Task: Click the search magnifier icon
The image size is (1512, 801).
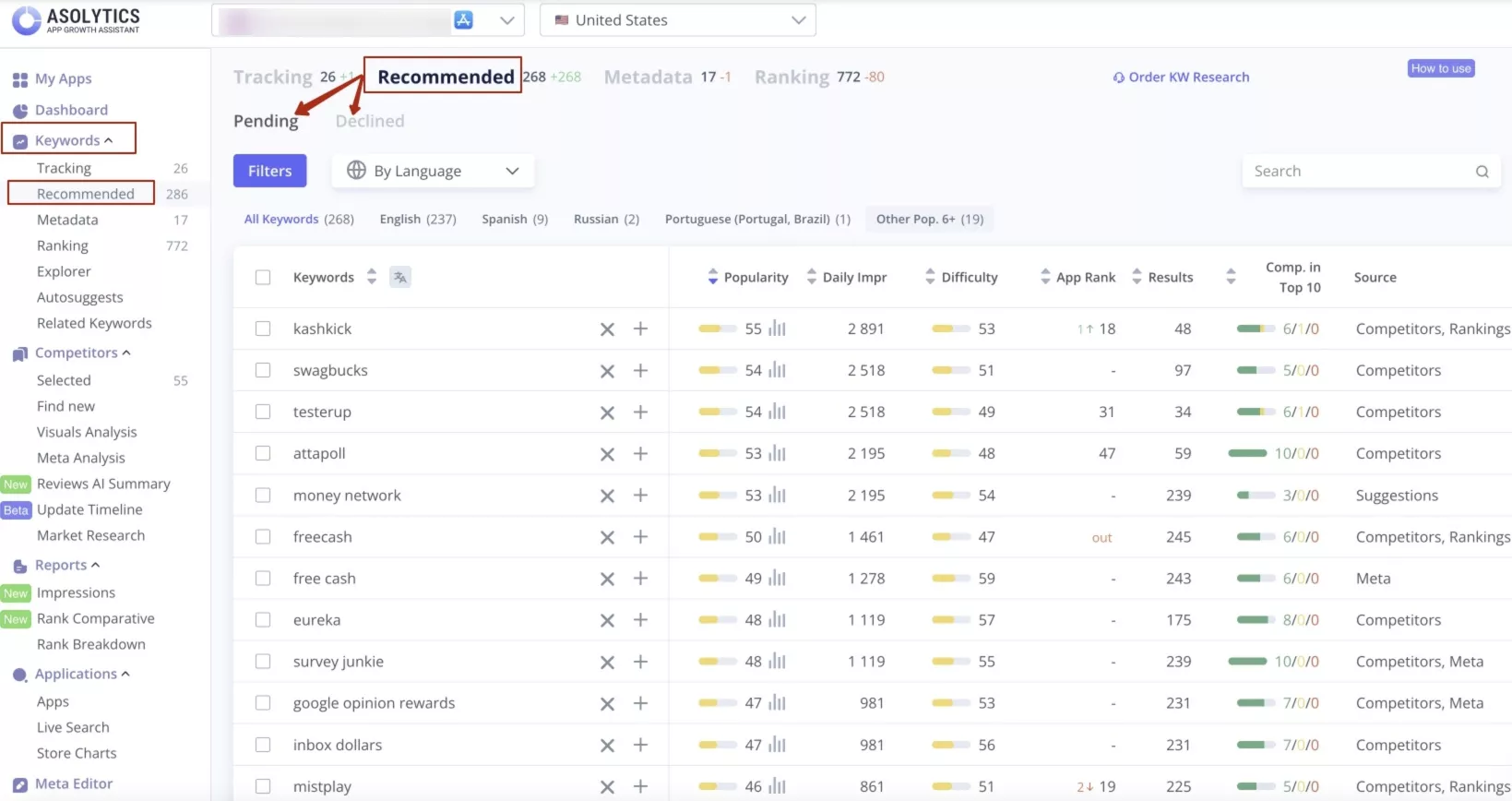Action: pyautogui.click(x=1482, y=172)
